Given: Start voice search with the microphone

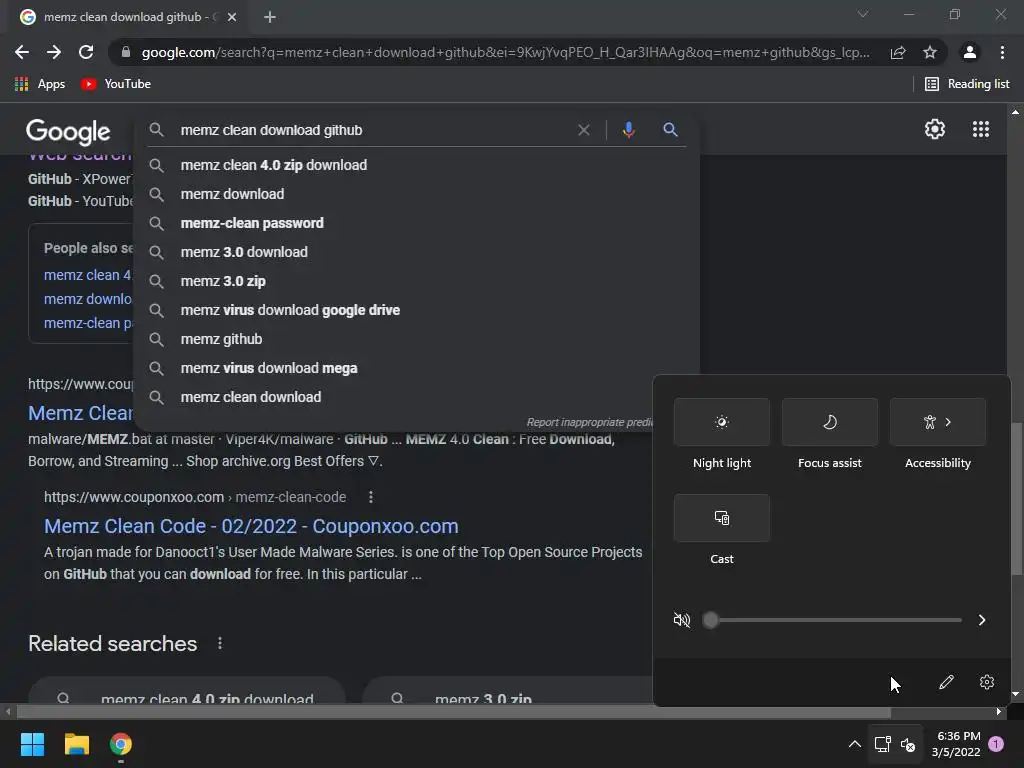Looking at the screenshot, I should (x=628, y=130).
